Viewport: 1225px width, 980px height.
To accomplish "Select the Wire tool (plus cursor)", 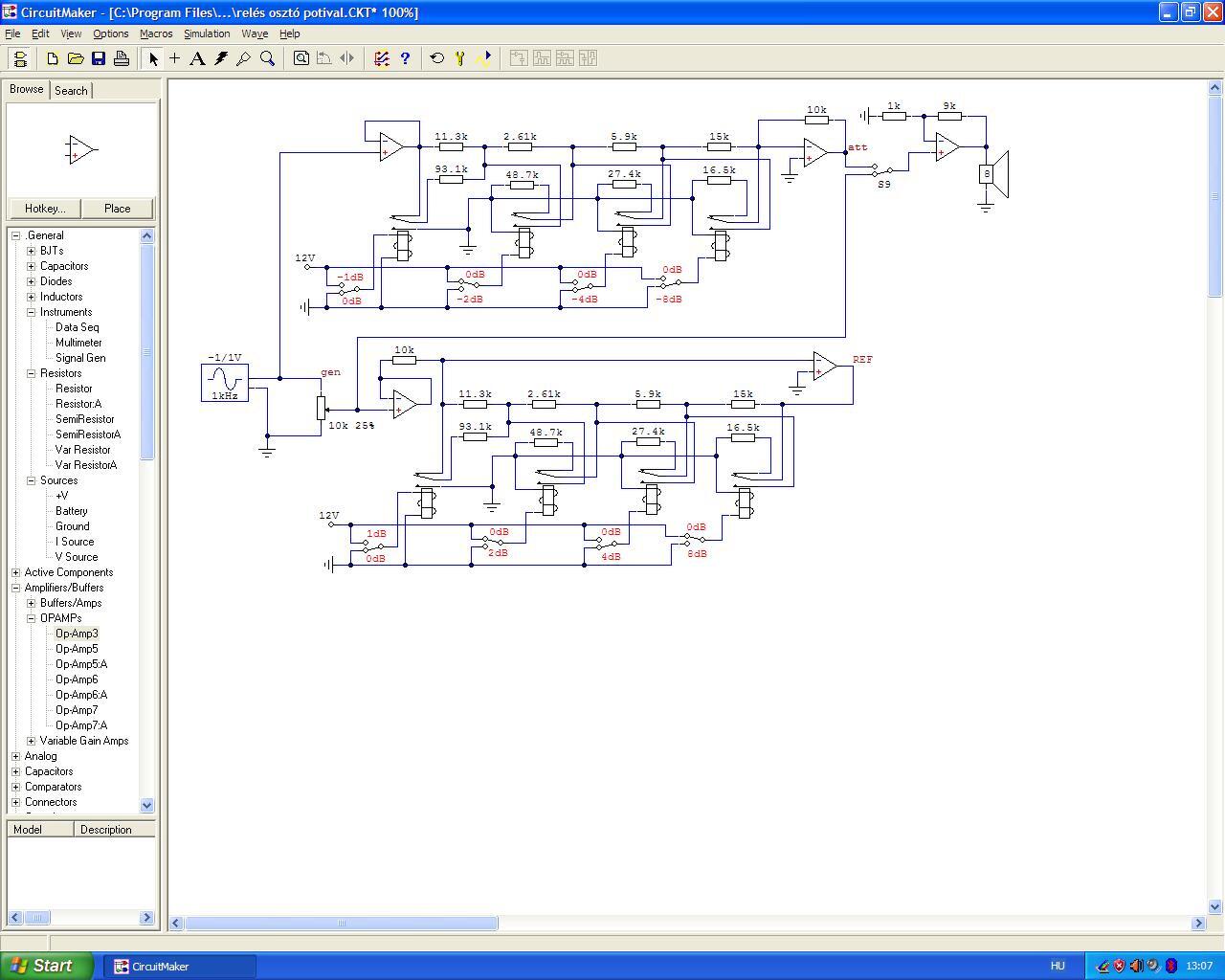I will pos(175,58).
